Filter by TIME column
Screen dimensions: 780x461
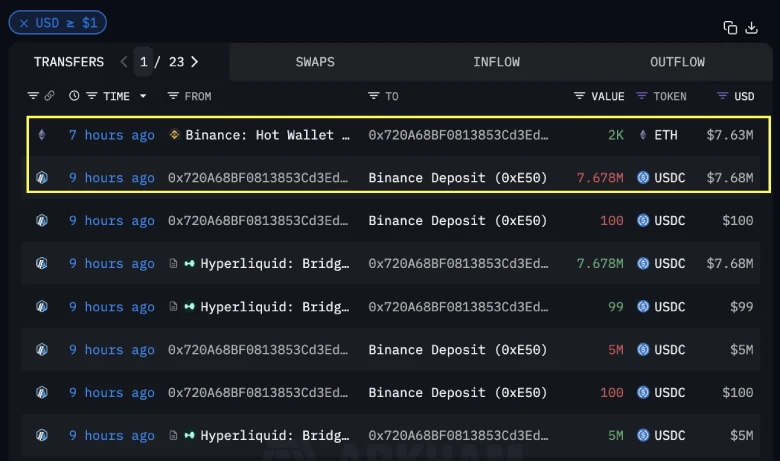click(92, 95)
